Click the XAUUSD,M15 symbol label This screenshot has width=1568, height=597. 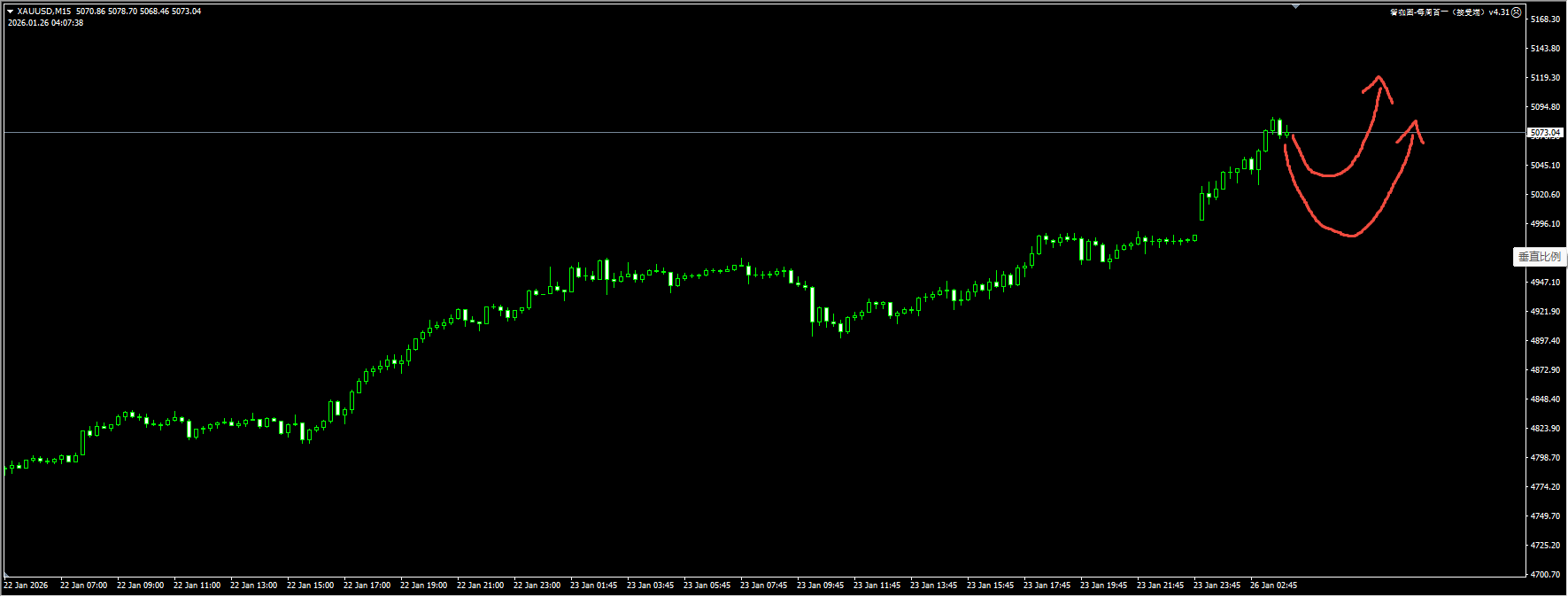coord(43,12)
